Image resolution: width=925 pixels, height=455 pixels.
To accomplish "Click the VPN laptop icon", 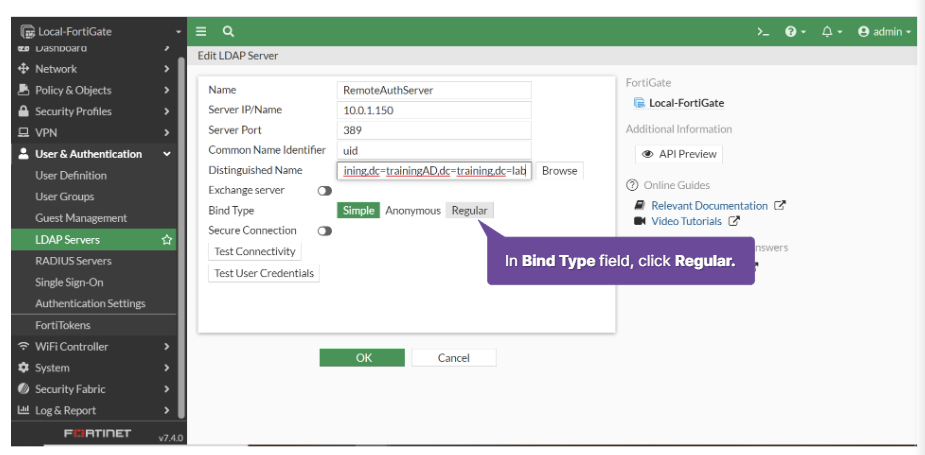I will (24, 132).
